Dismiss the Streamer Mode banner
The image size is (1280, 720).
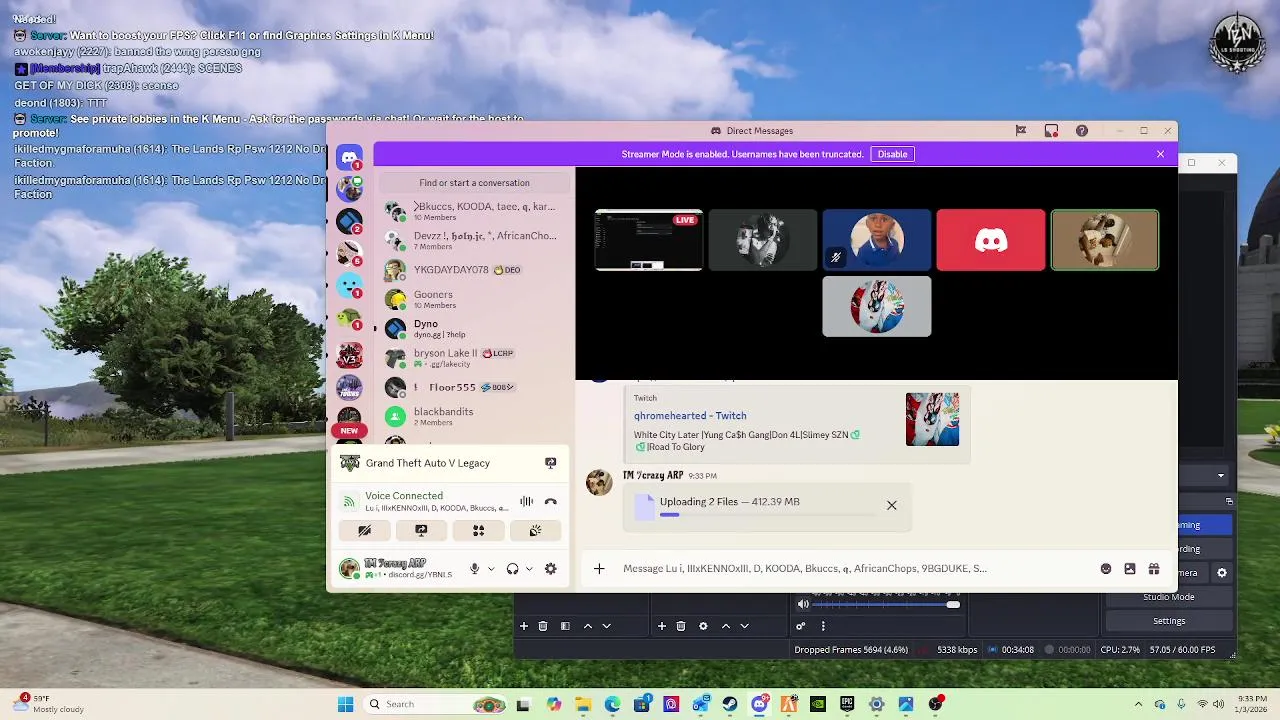(x=1160, y=154)
